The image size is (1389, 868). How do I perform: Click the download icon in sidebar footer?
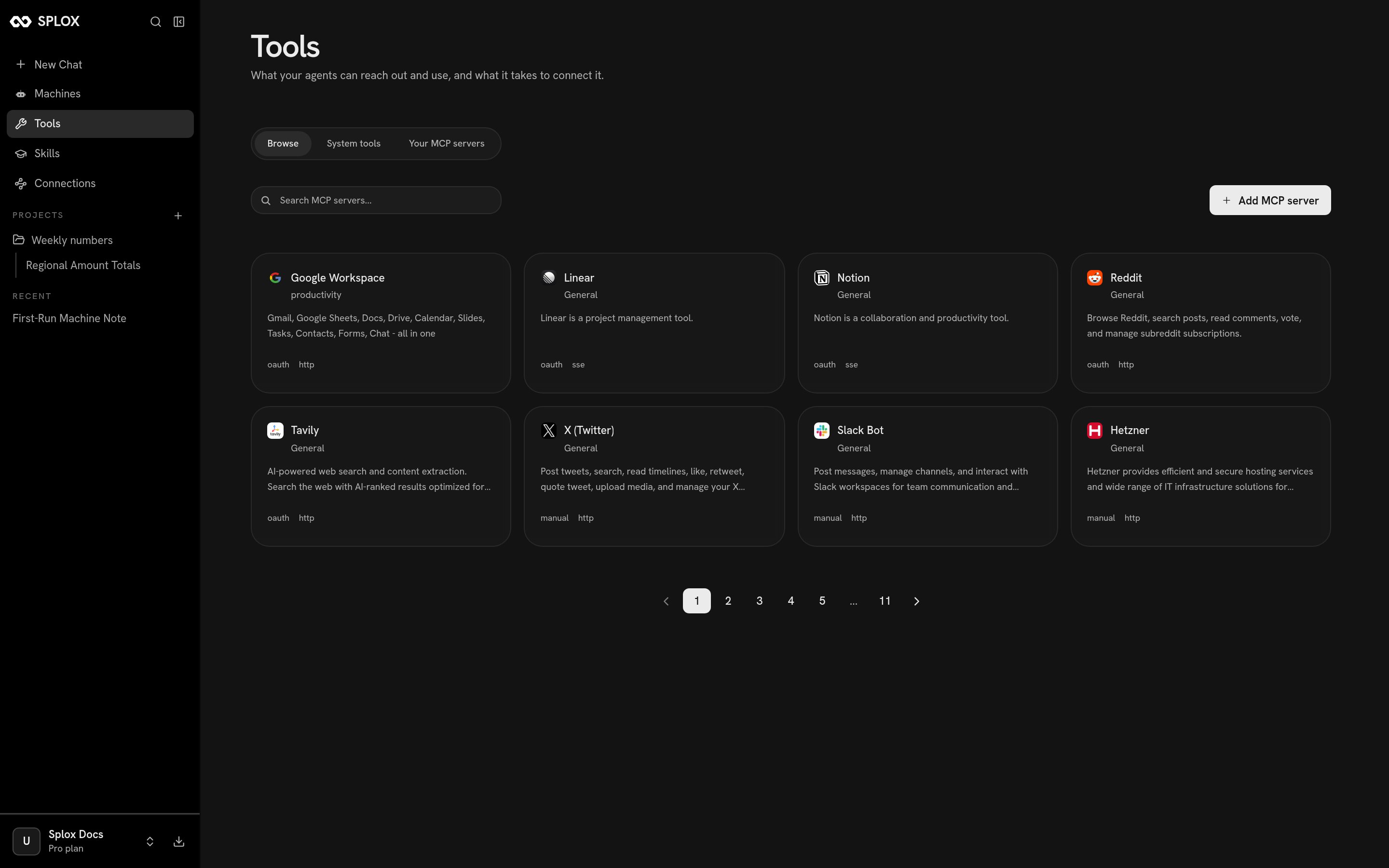179,841
